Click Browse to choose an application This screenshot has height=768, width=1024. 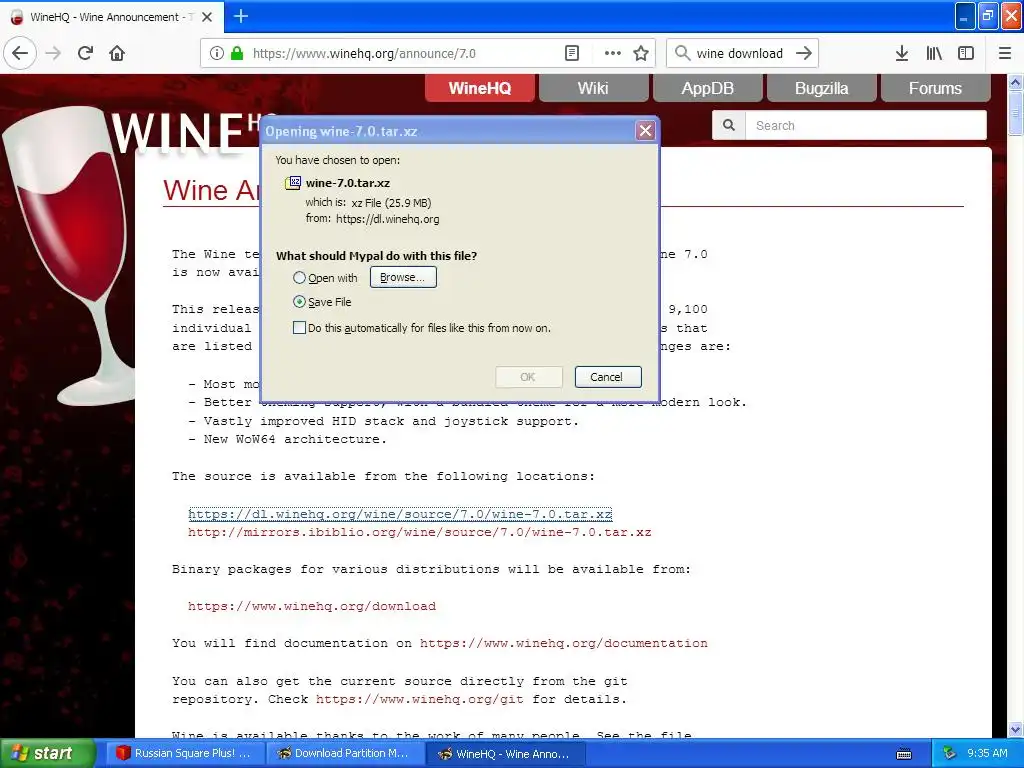[x=403, y=277]
